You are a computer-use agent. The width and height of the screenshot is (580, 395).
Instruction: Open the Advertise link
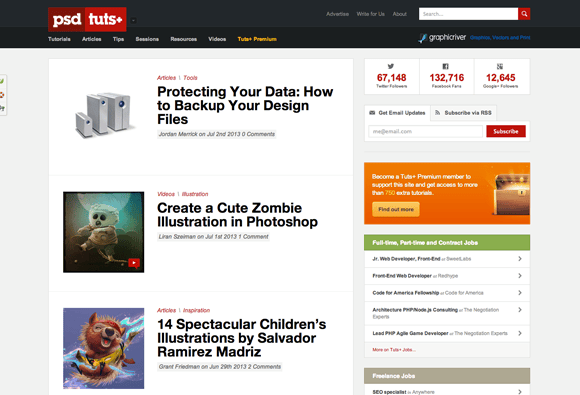pyautogui.click(x=337, y=14)
